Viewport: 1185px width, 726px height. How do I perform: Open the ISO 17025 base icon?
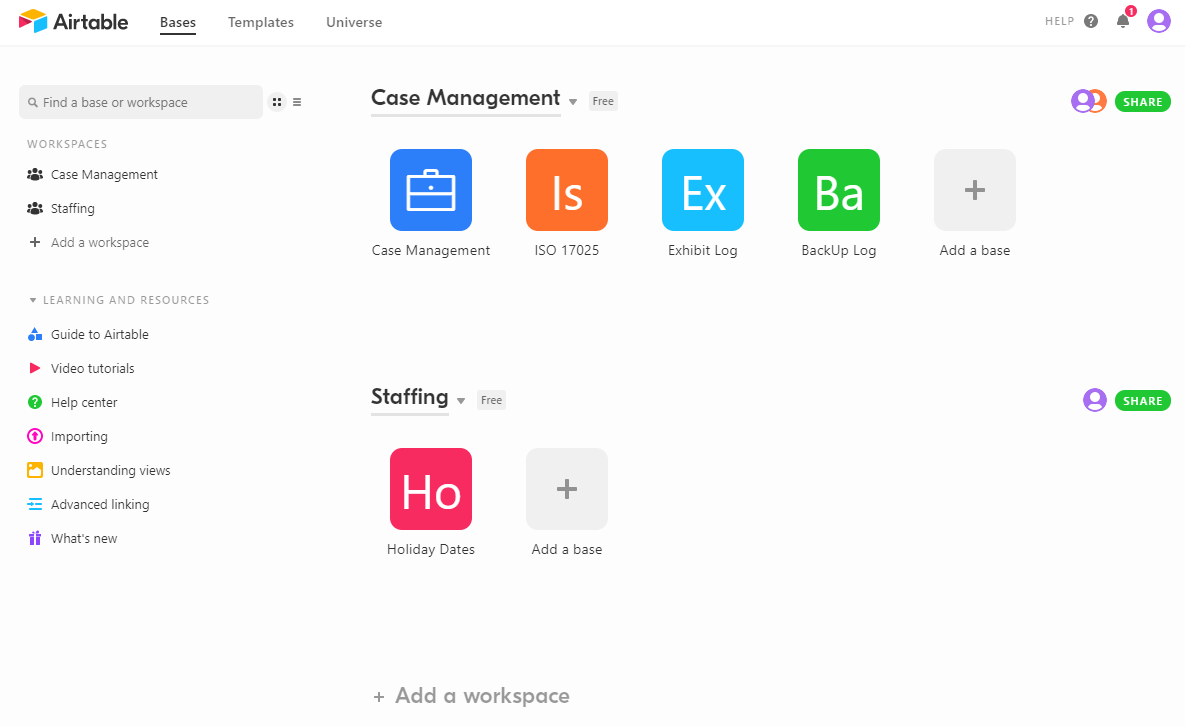point(567,190)
